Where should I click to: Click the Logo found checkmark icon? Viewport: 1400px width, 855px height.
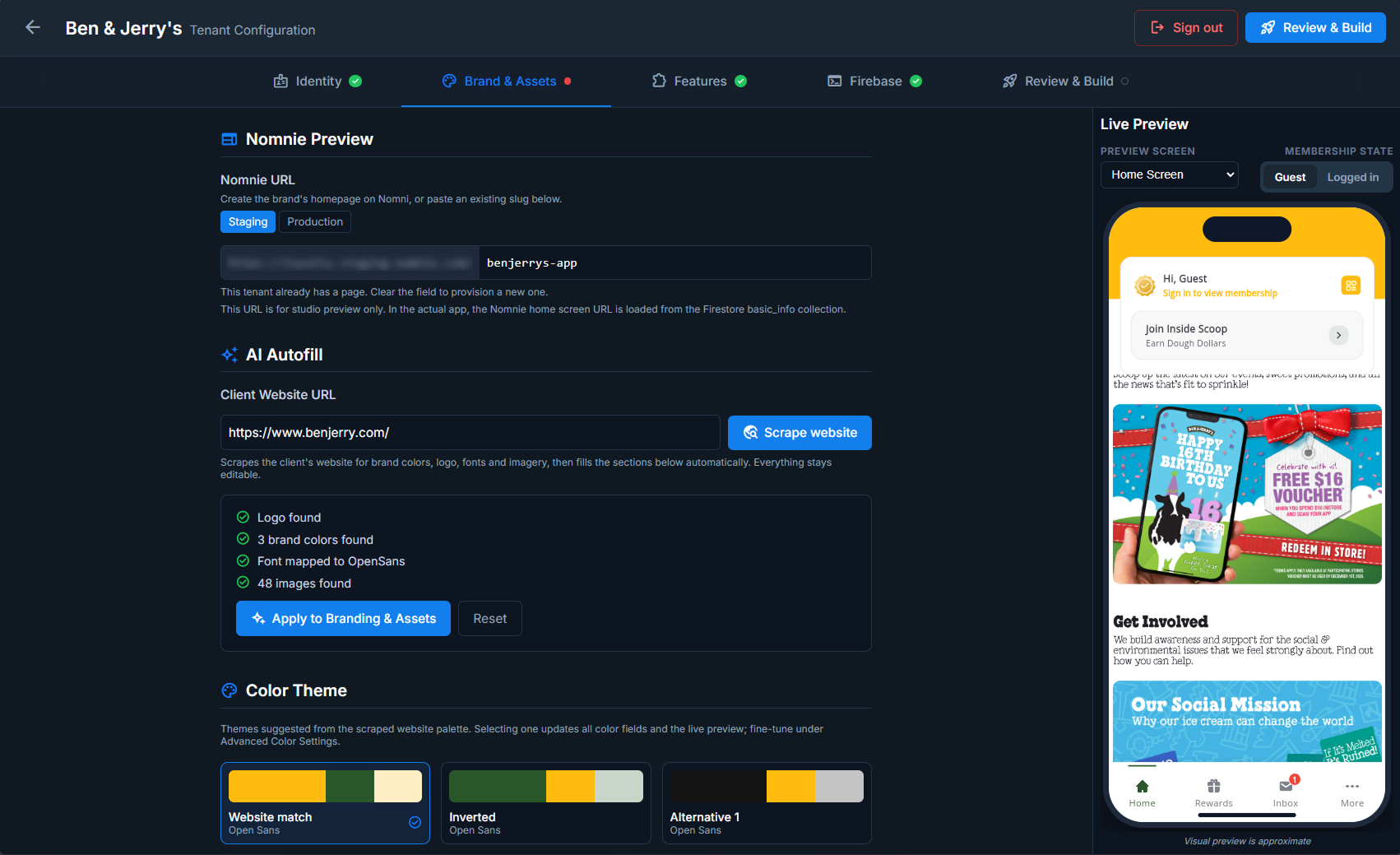click(x=243, y=517)
